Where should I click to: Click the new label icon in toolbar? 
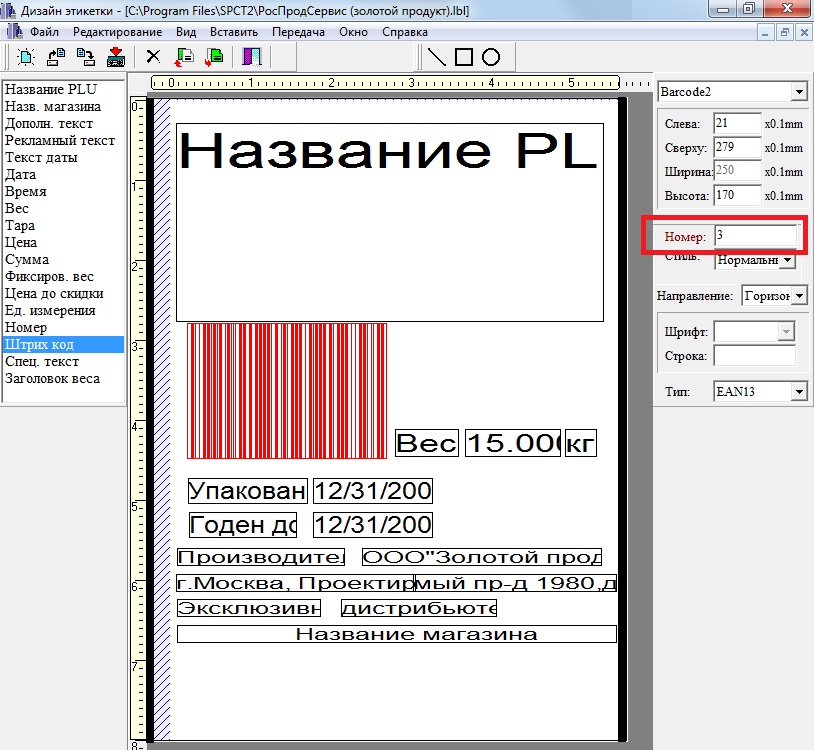coord(25,56)
